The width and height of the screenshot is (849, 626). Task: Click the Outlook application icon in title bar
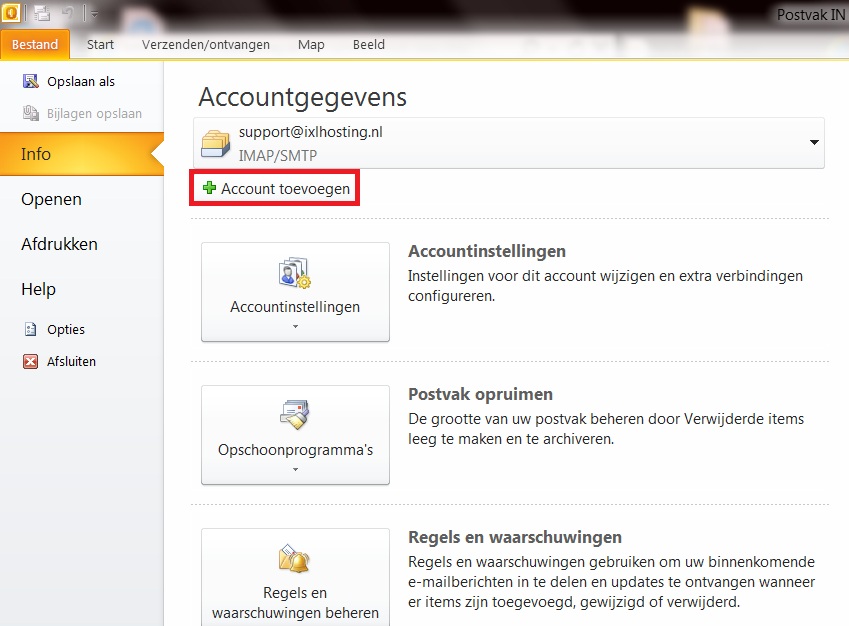click(10, 12)
